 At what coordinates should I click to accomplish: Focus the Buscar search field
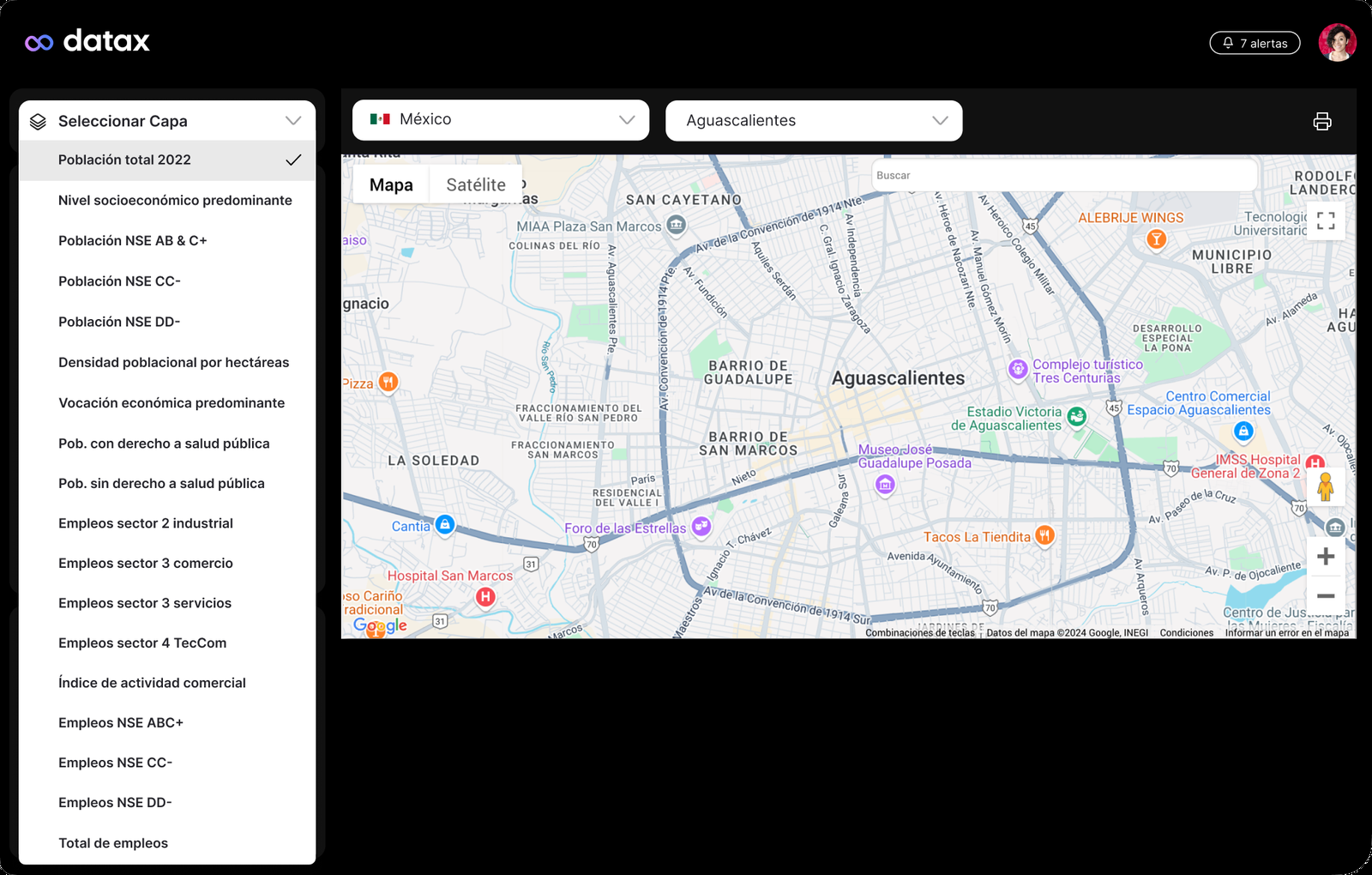[1065, 175]
